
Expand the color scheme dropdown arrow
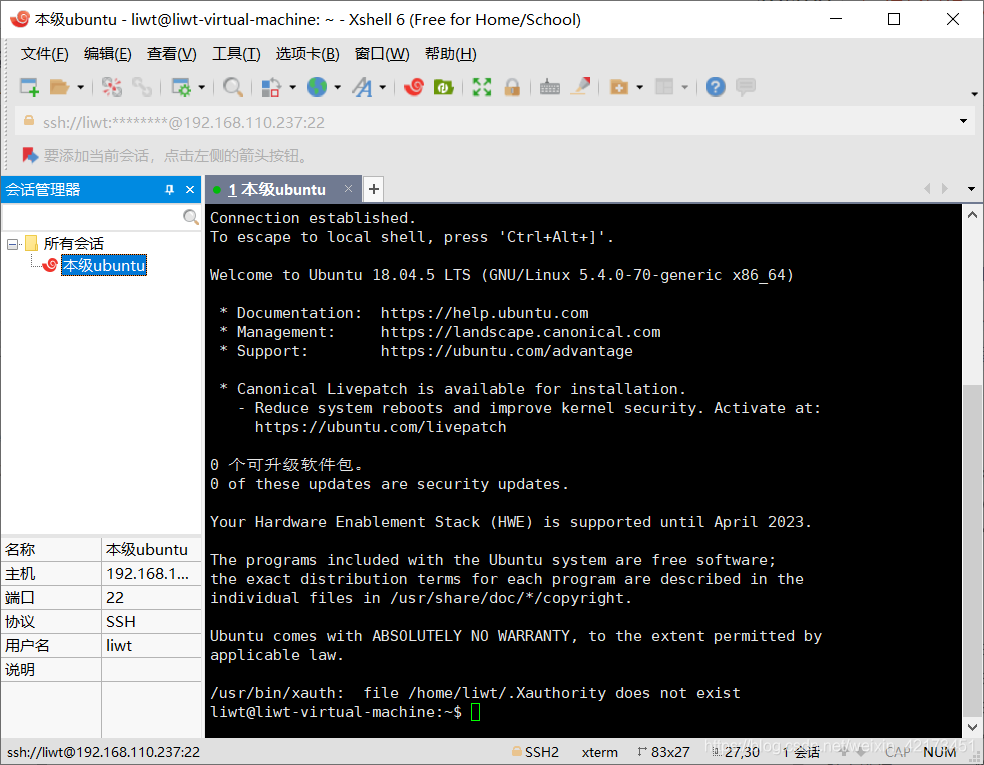(292, 87)
